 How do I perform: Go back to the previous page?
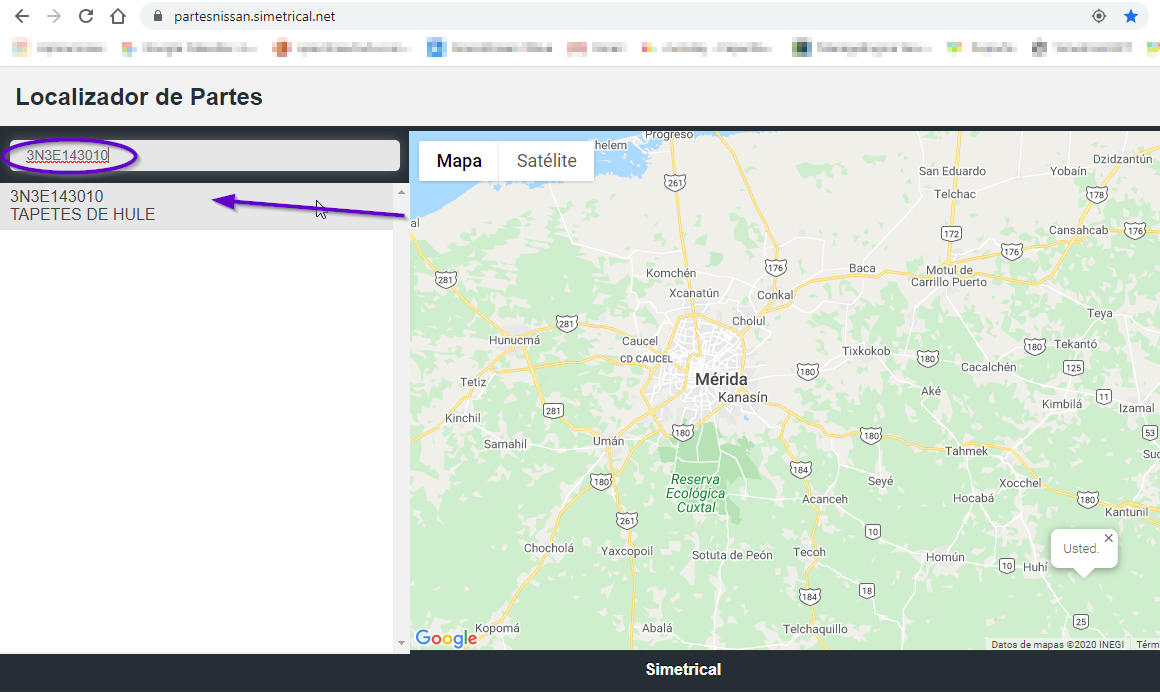pos(22,16)
